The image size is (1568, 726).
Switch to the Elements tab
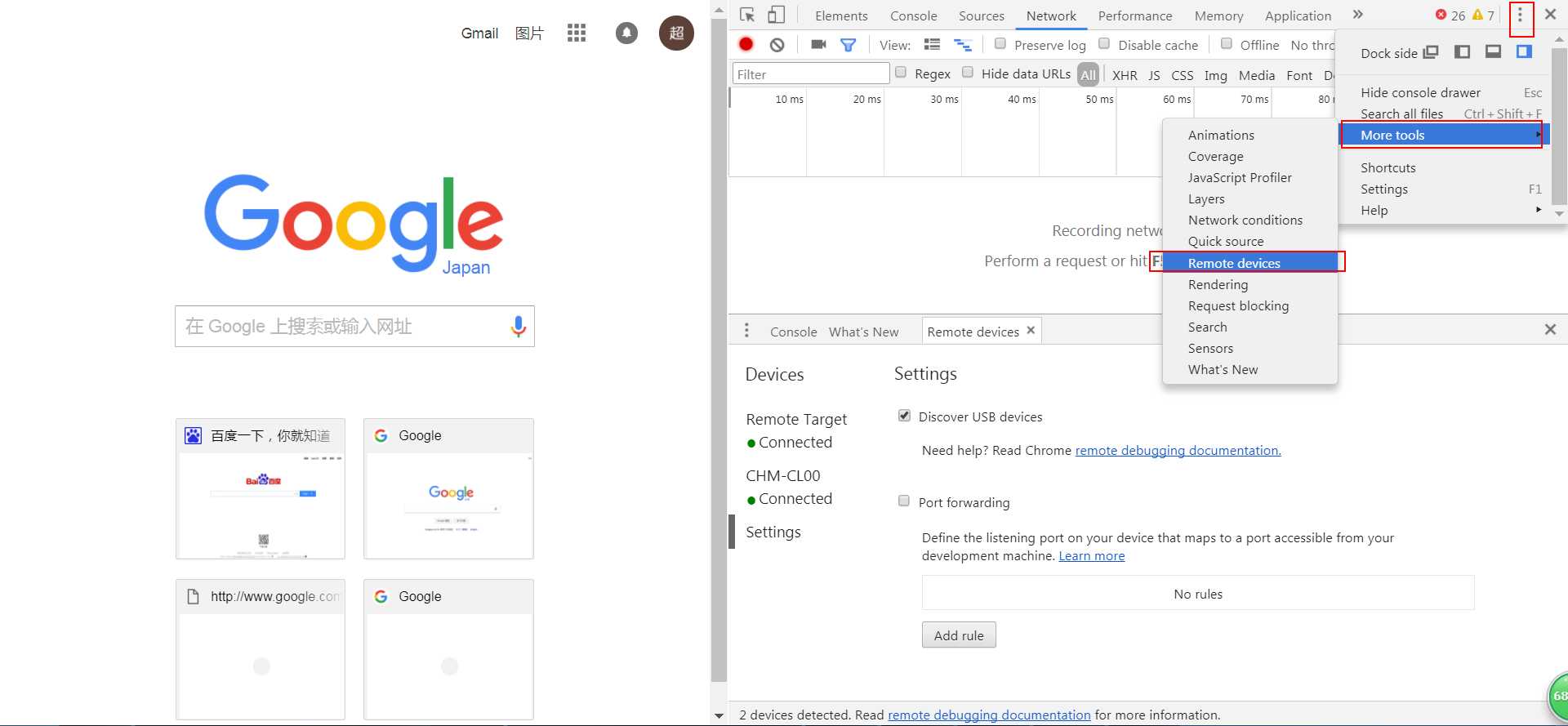point(841,16)
